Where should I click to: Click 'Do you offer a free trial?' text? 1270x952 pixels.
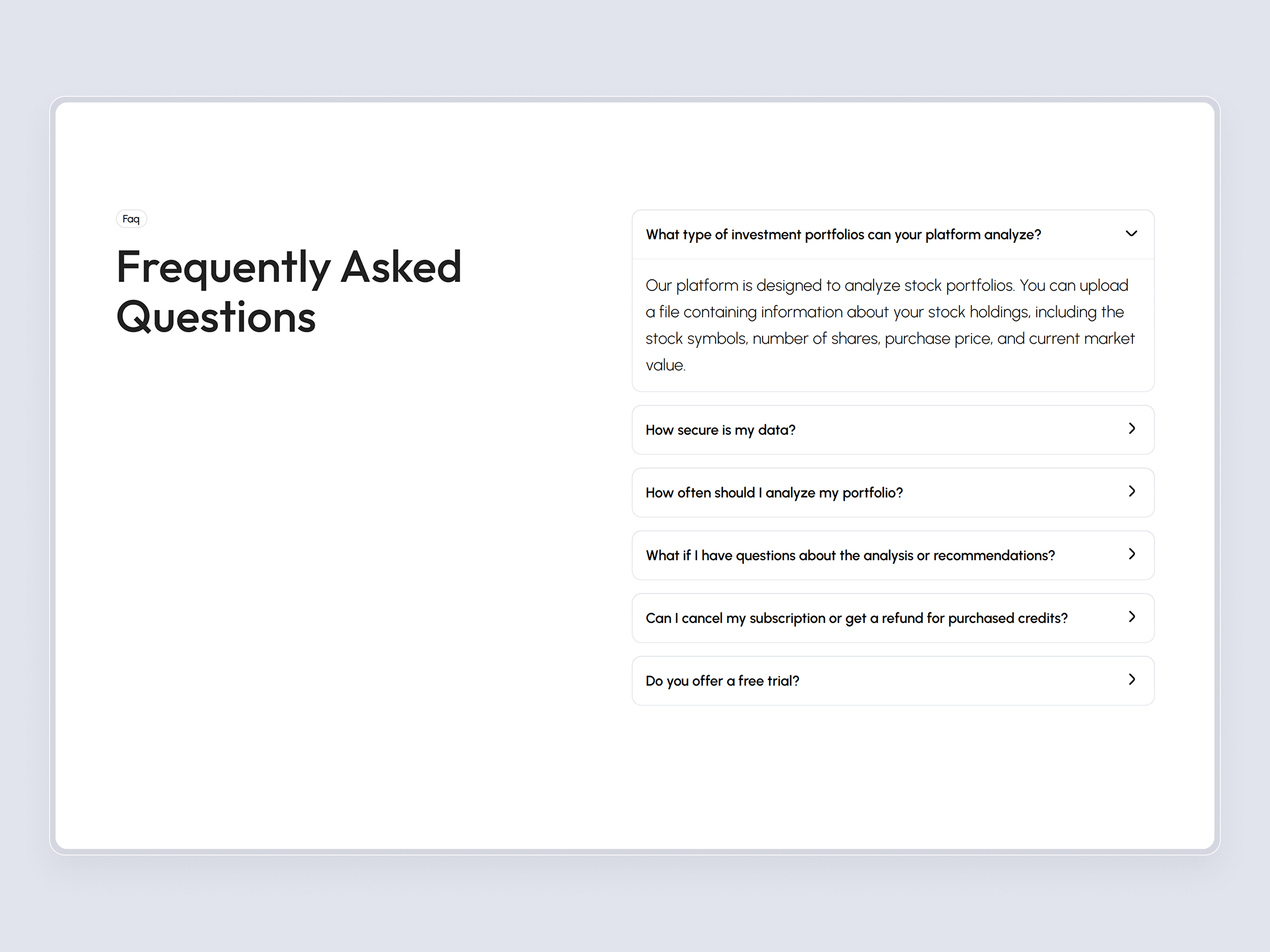tap(722, 681)
